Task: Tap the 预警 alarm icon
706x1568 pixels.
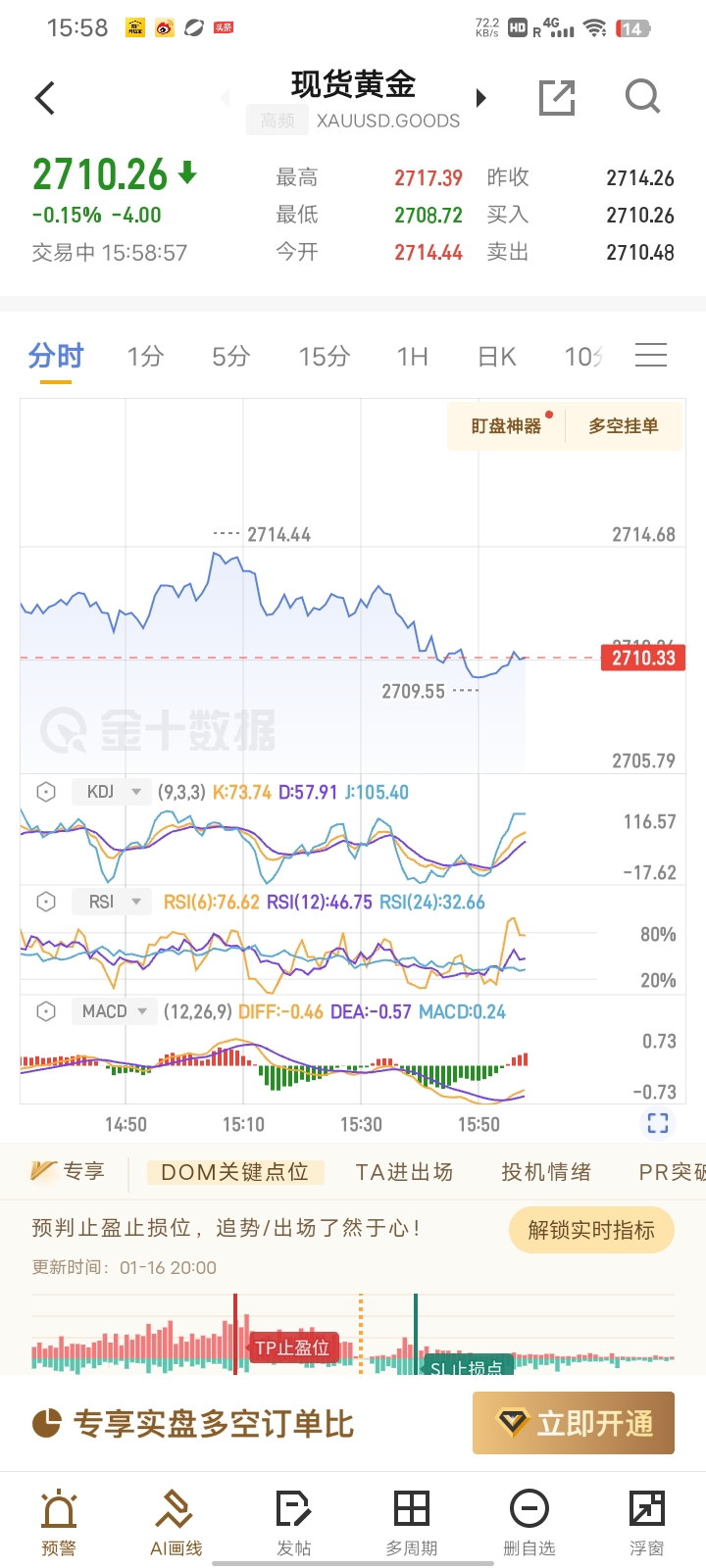Action: click(x=59, y=1522)
